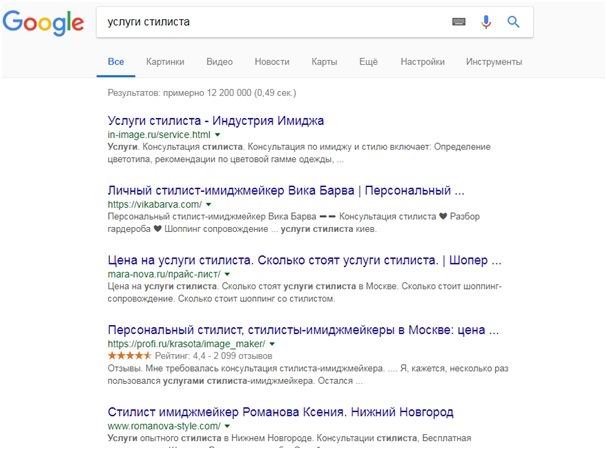Open the Инструменты search tools
The image size is (607, 450).
pos(494,62)
